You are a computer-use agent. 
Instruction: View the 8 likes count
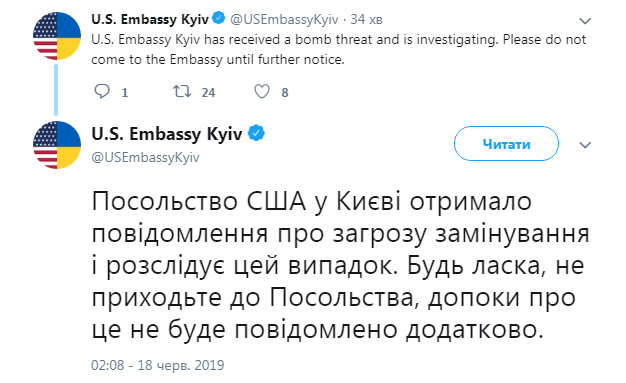285,93
